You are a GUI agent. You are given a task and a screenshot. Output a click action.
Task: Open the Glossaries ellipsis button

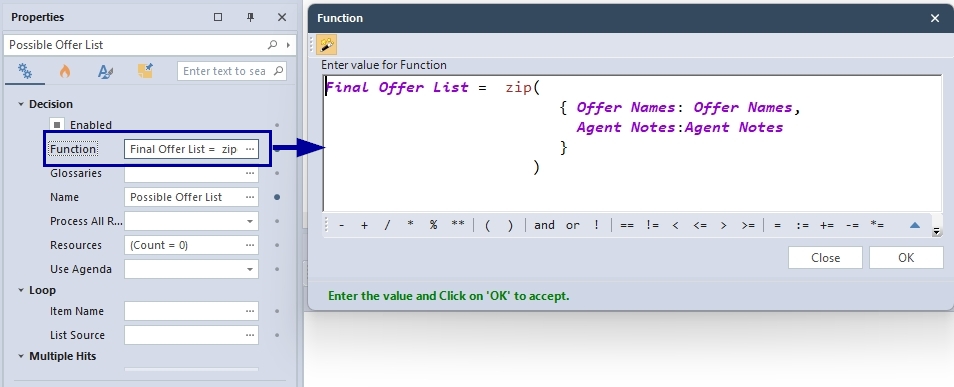250,173
